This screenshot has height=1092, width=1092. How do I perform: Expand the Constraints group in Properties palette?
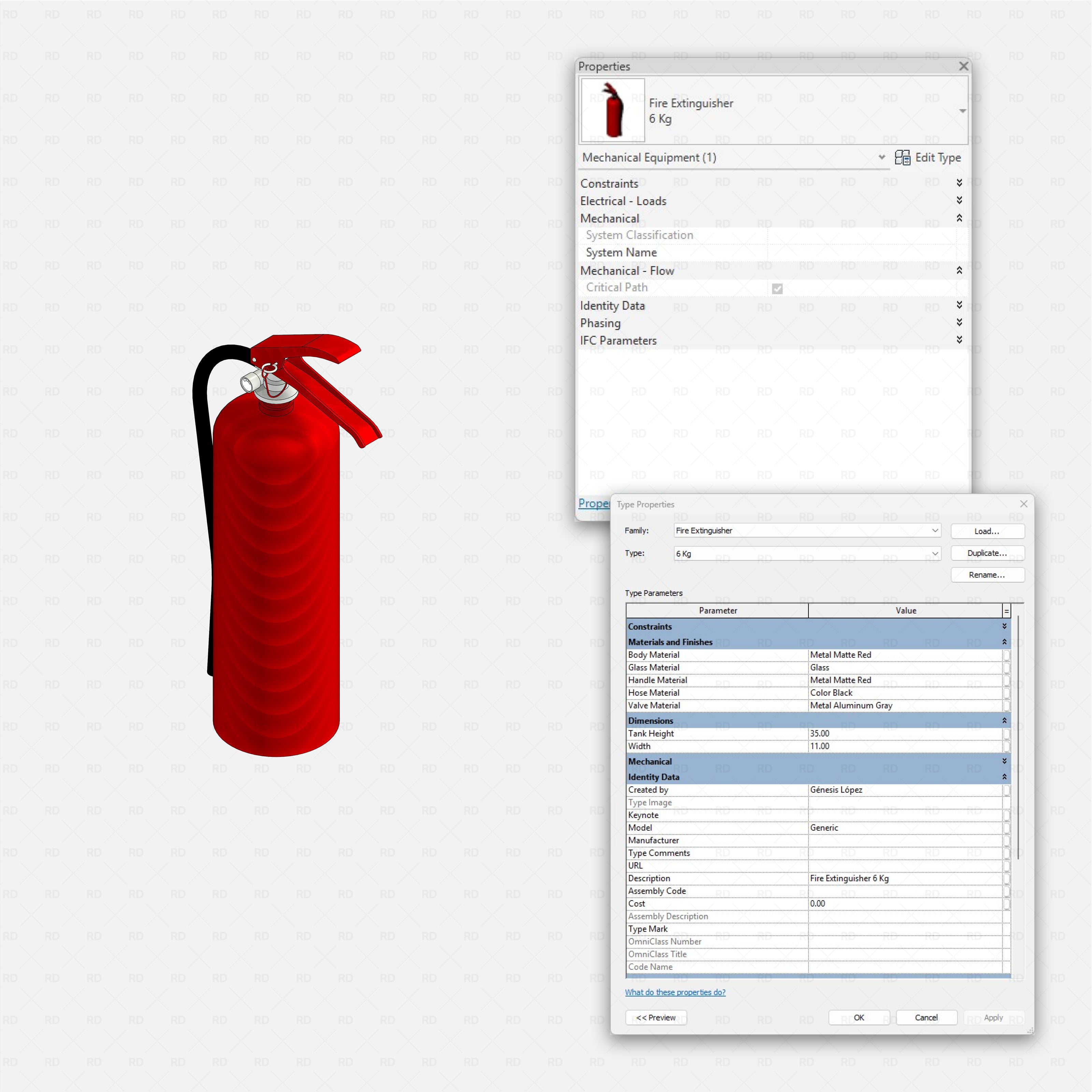tap(959, 183)
